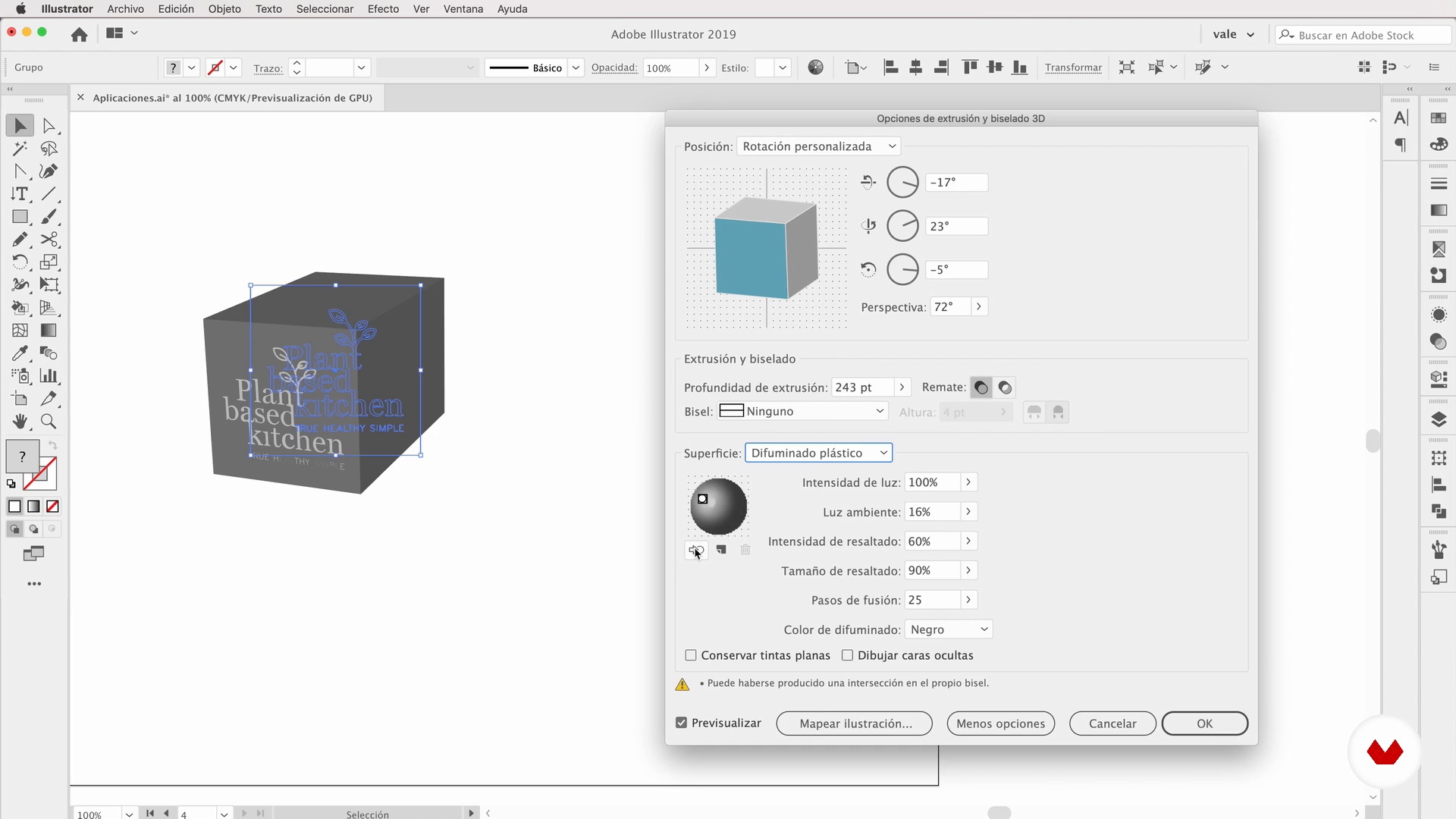Select the Magic Wand tool
The width and height of the screenshot is (1456, 819).
click(x=20, y=149)
